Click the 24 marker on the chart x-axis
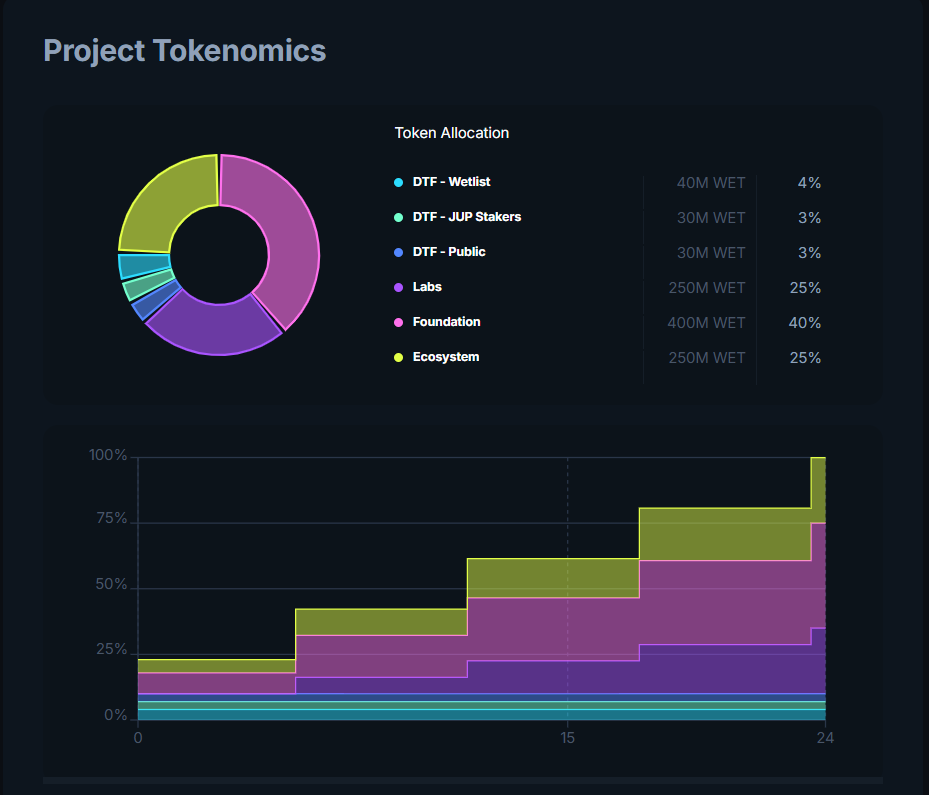 (824, 739)
